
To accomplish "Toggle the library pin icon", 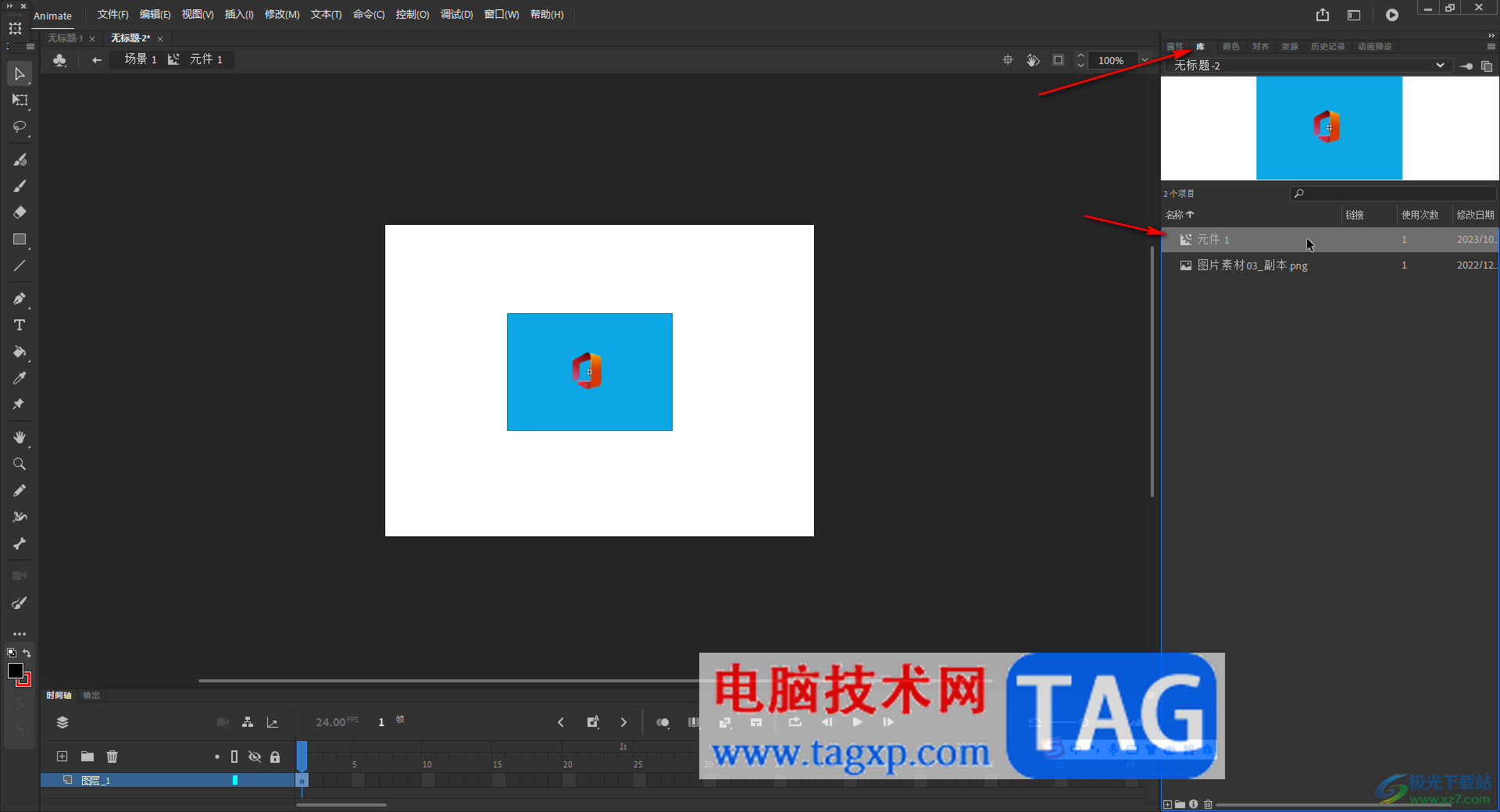I will pyautogui.click(x=1466, y=66).
